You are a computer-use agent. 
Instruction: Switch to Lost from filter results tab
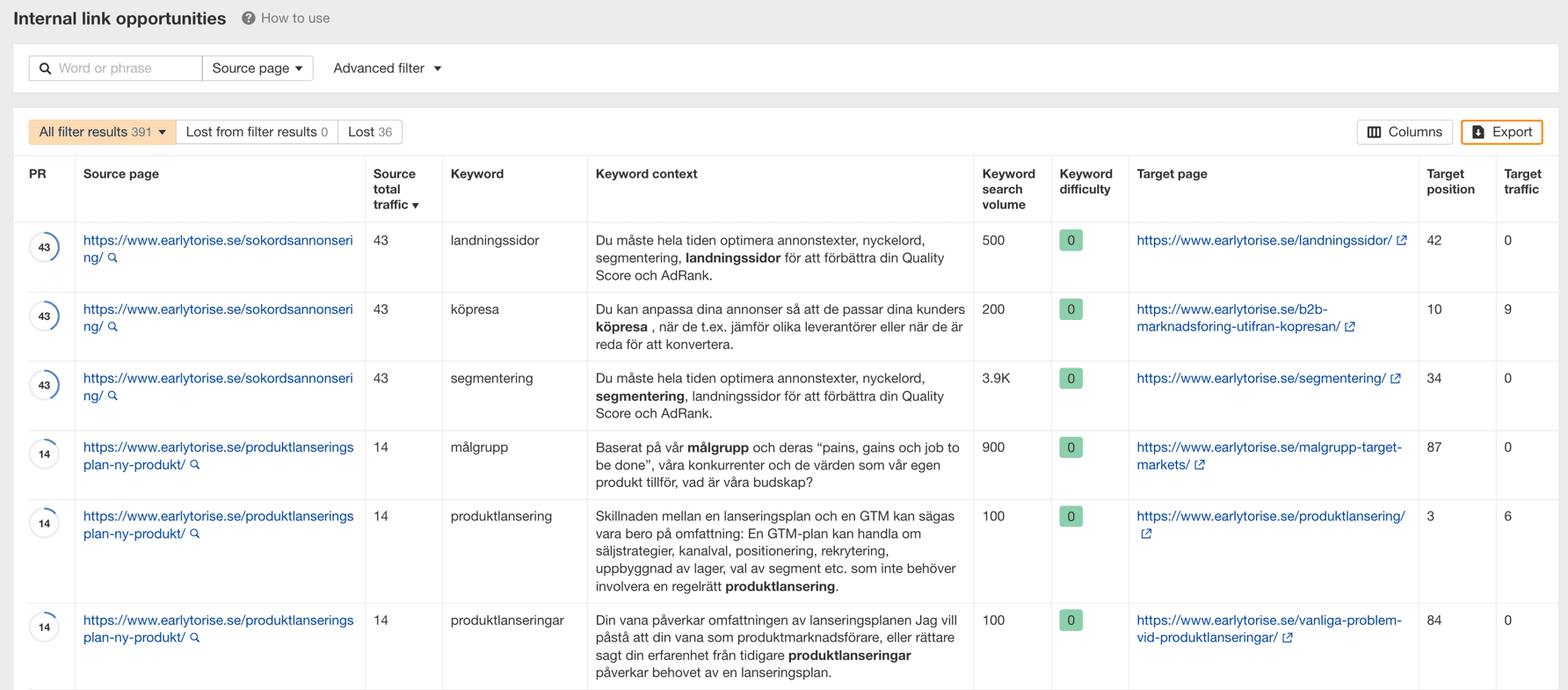pyautogui.click(x=257, y=132)
